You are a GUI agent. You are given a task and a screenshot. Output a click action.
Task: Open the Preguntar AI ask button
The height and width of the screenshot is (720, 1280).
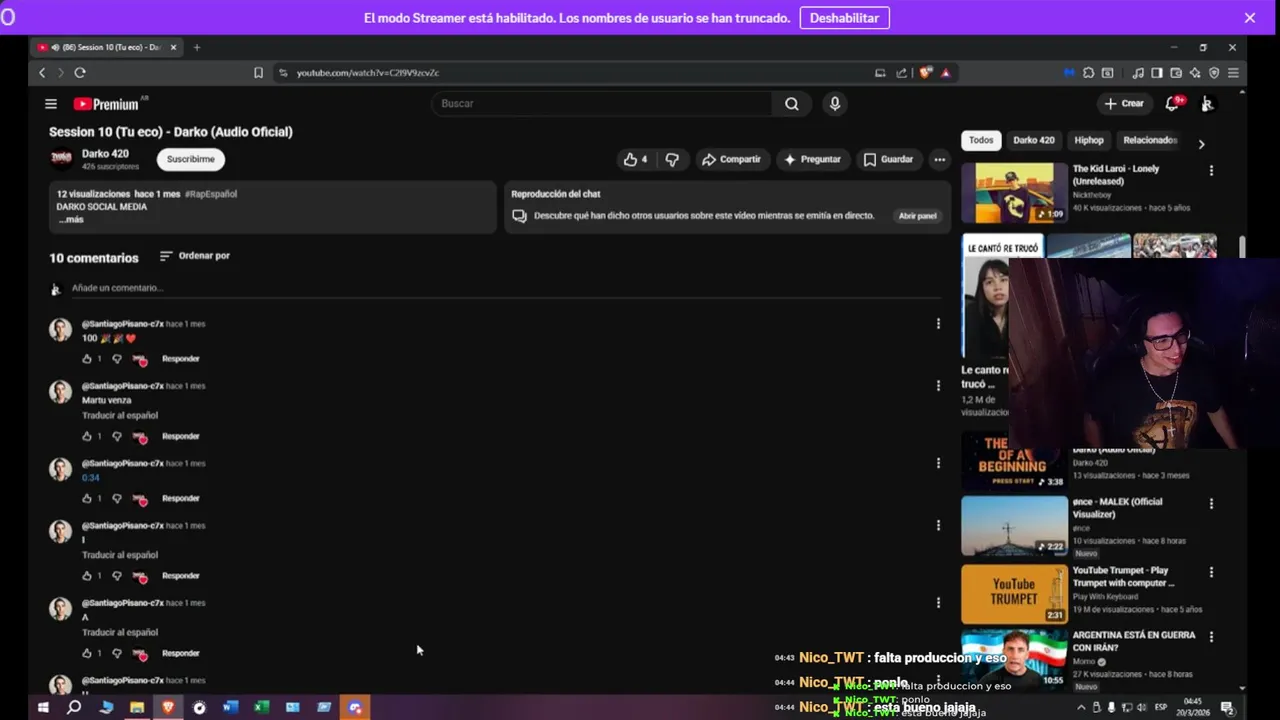pos(812,159)
